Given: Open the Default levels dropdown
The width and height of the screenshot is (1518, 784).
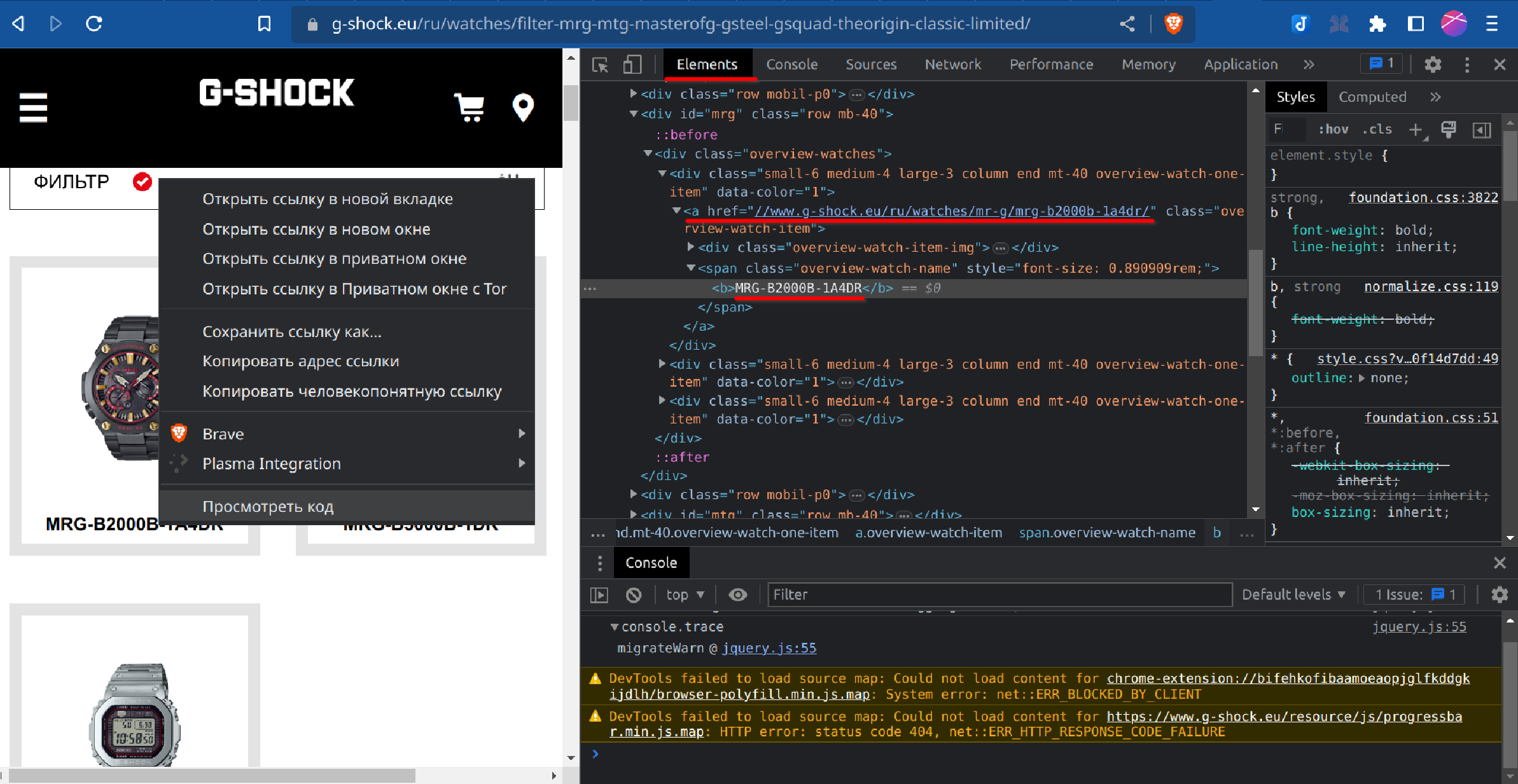Looking at the screenshot, I should point(1293,595).
